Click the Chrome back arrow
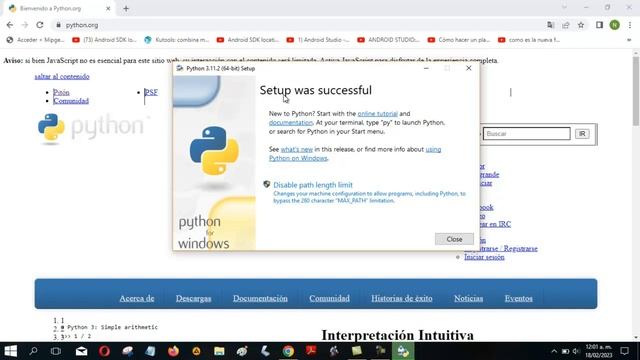Viewport: 640px width, 360px height. tap(10, 25)
